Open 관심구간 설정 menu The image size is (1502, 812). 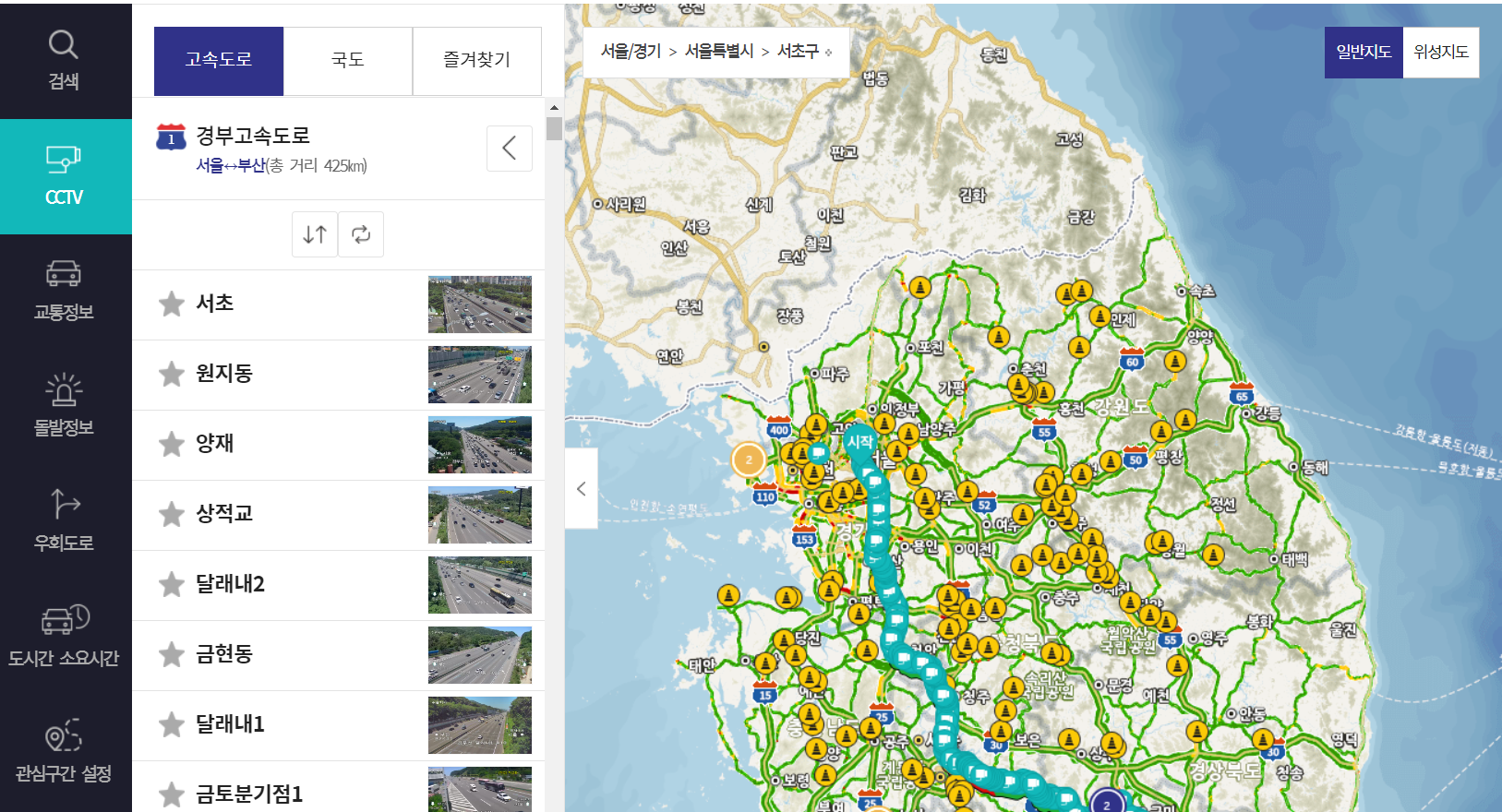[x=64, y=753]
